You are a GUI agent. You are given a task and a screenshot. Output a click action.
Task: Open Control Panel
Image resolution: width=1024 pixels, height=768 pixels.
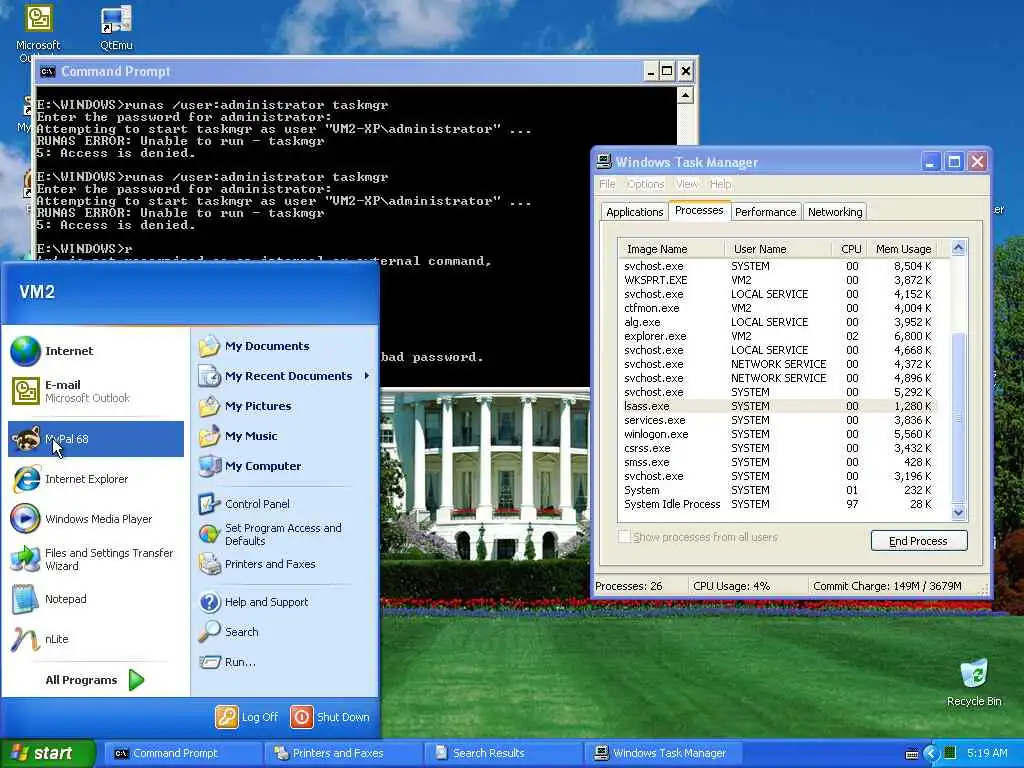pyautogui.click(x=285, y=504)
